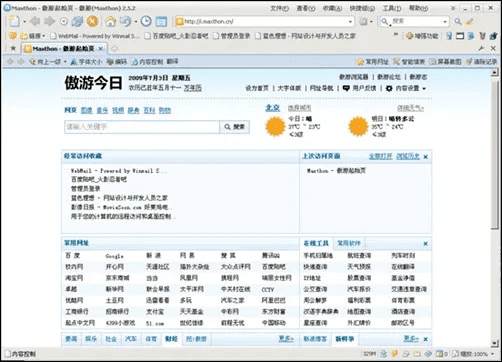Switch to 常用软件 tab
The height and width of the screenshot is (362, 502).
tap(349, 243)
